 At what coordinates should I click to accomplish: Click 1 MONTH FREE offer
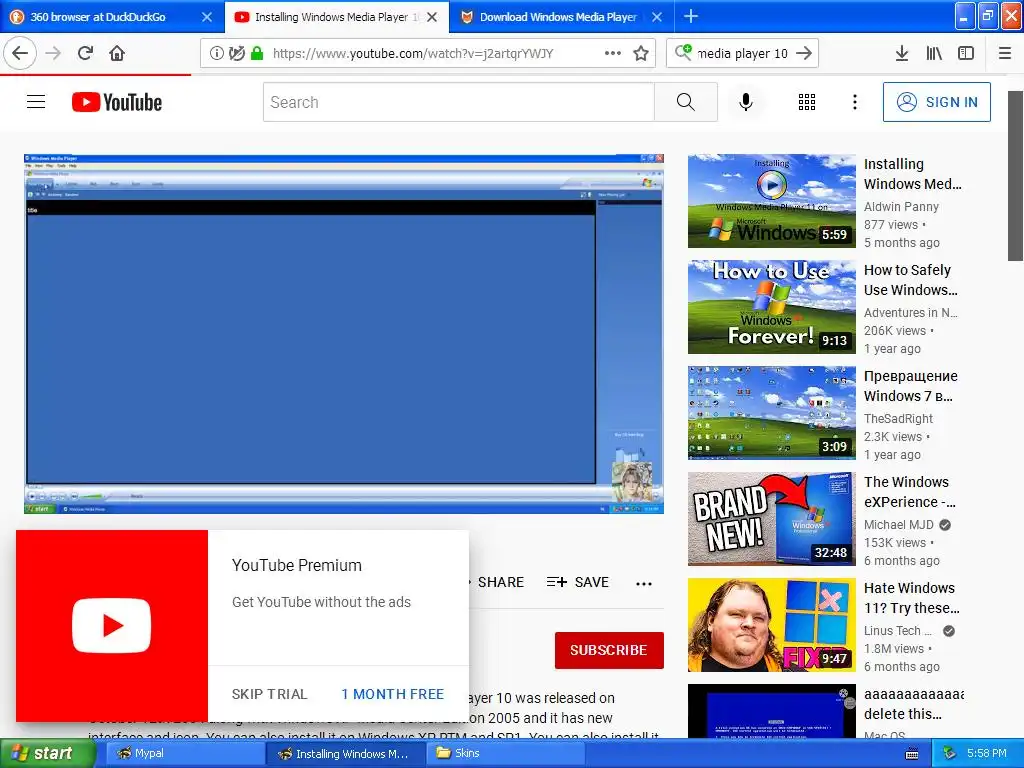point(392,694)
